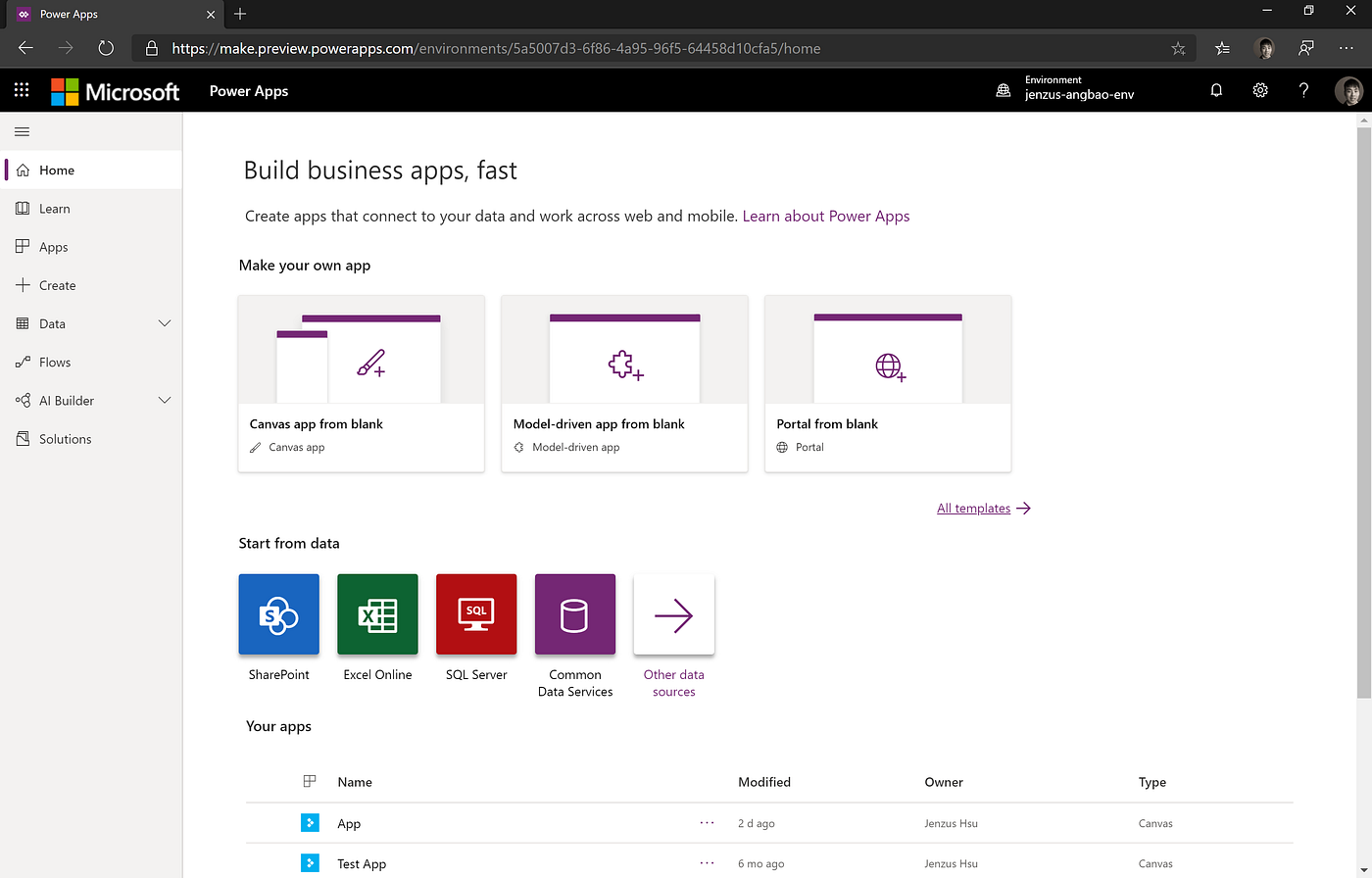1372x878 pixels.
Task: Click Jenzus Hsu owner in App row
Action: click(x=952, y=824)
